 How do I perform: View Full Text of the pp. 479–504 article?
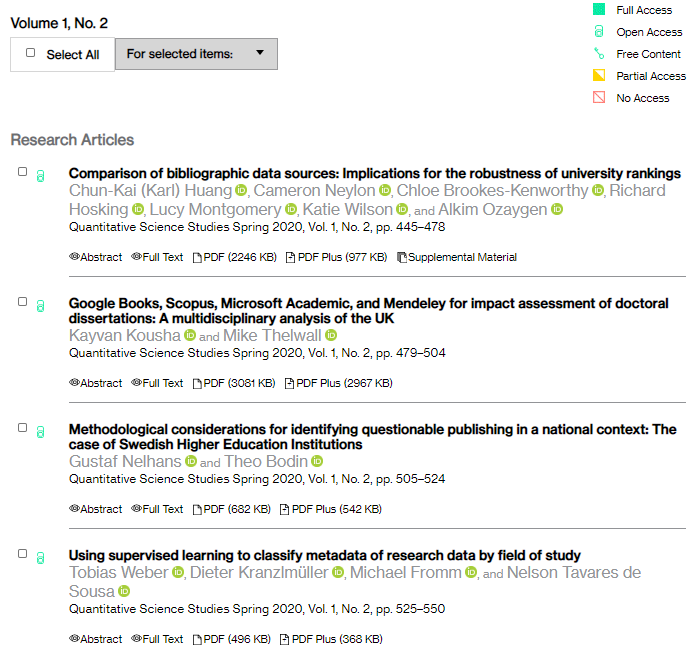click(157, 383)
